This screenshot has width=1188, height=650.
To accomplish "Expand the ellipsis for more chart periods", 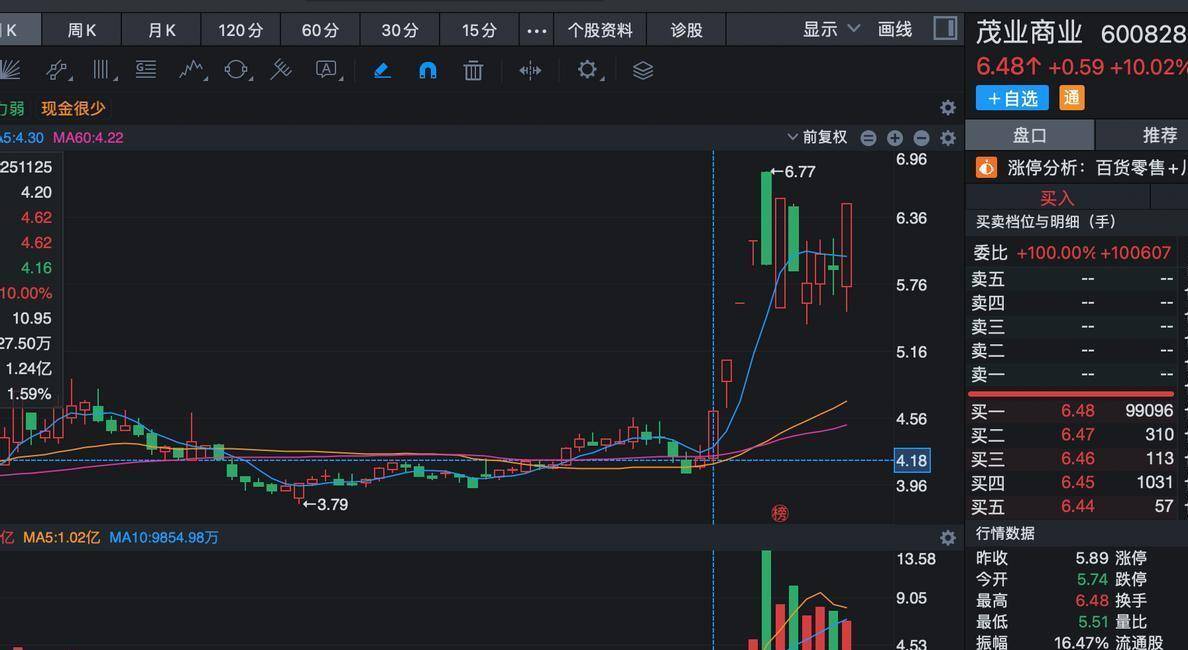I will point(536,30).
